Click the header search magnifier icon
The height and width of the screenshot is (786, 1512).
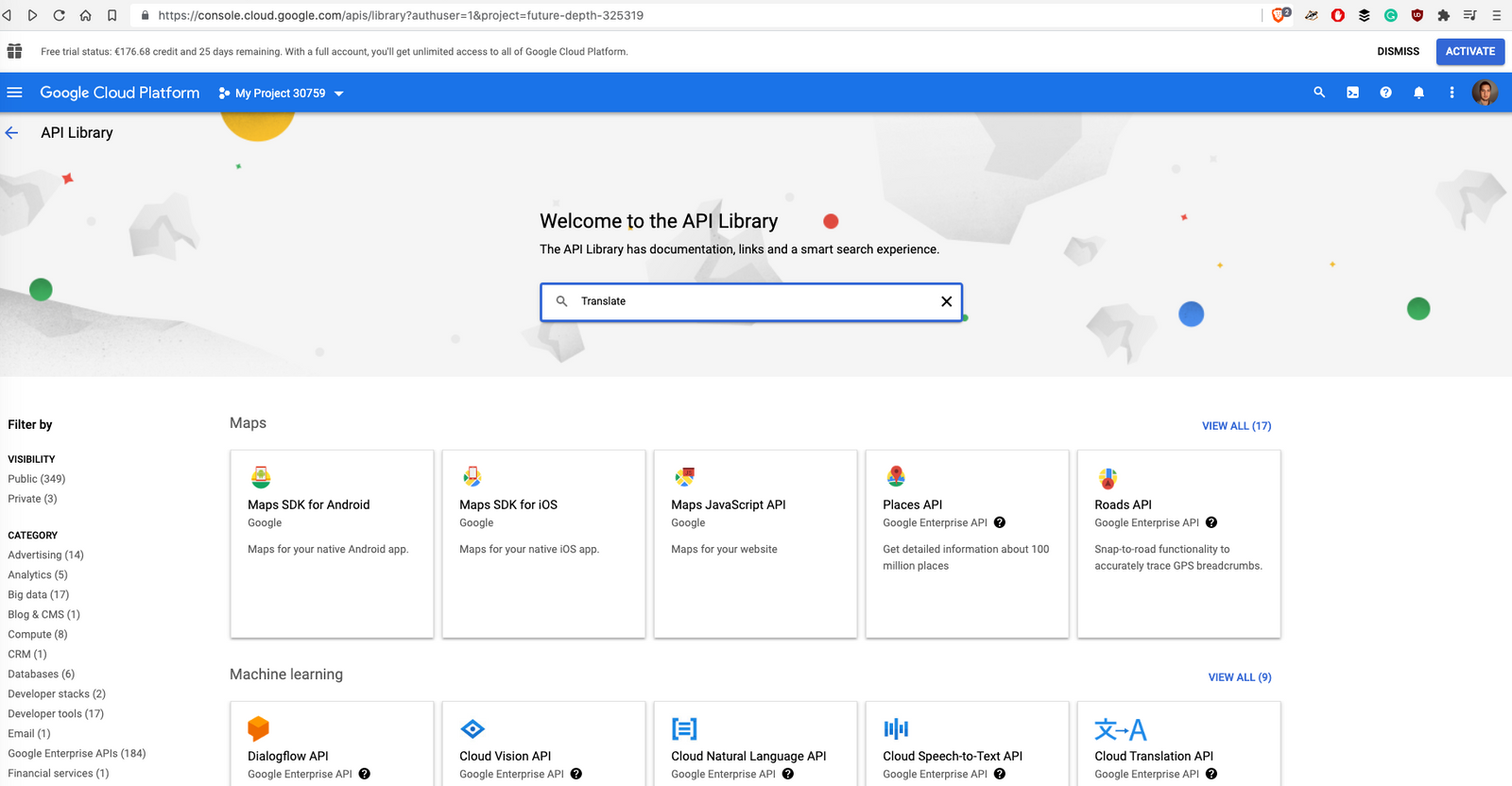click(1319, 93)
